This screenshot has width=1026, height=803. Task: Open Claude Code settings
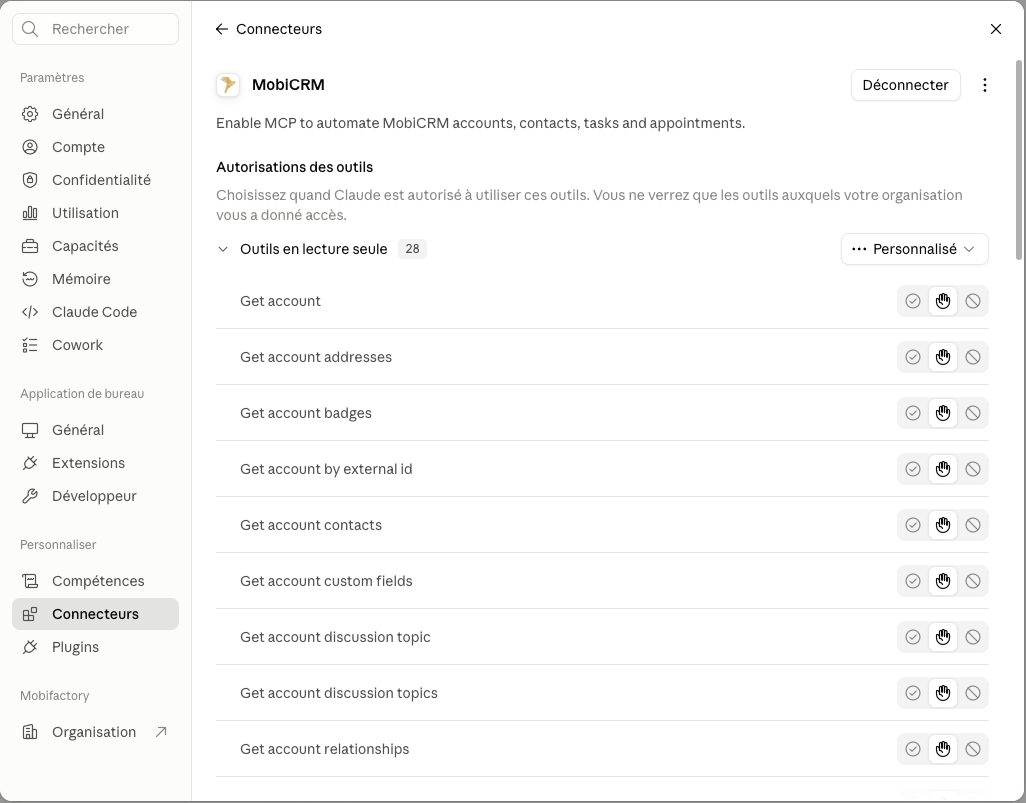pyautogui.click(x=96, y=312)
